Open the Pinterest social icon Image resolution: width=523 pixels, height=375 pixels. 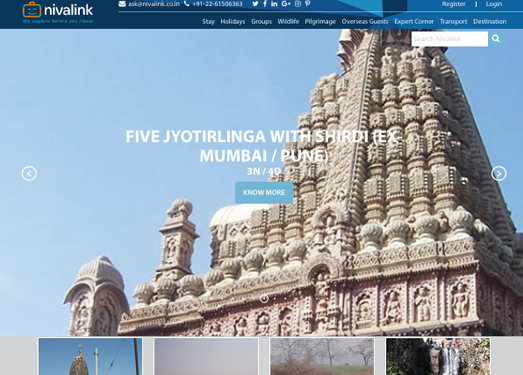point(308,4)
